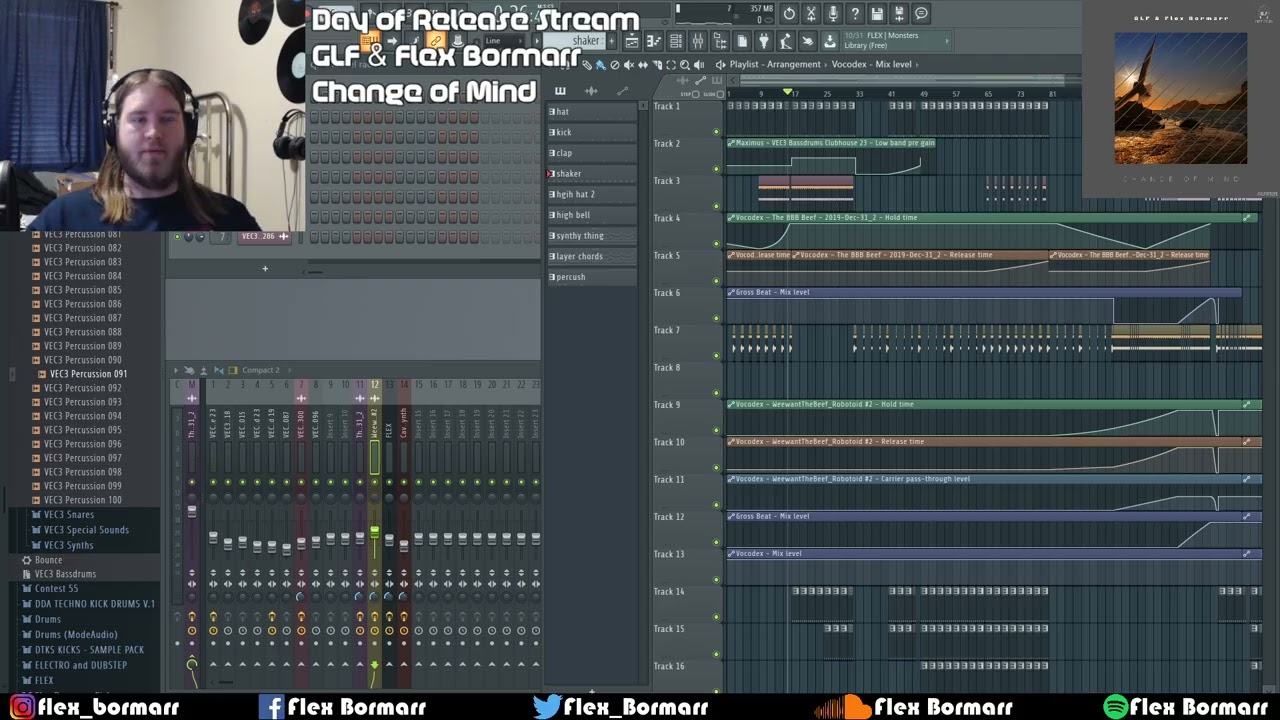The image size is (1280, 720).
Task: Mute playlist Track 6 LED
Action: pos(716,318)
